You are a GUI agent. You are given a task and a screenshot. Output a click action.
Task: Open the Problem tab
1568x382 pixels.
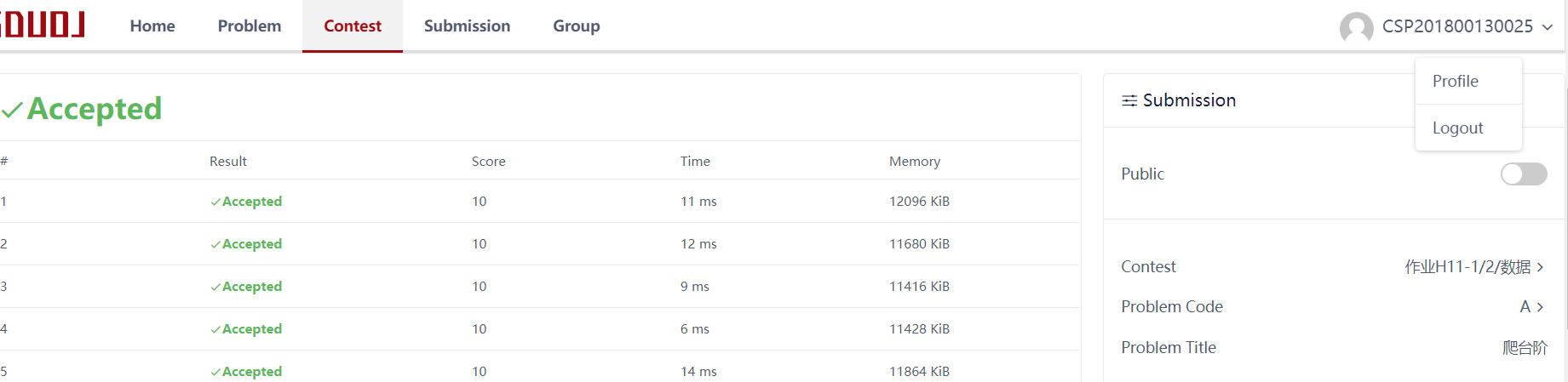[249, 26]
